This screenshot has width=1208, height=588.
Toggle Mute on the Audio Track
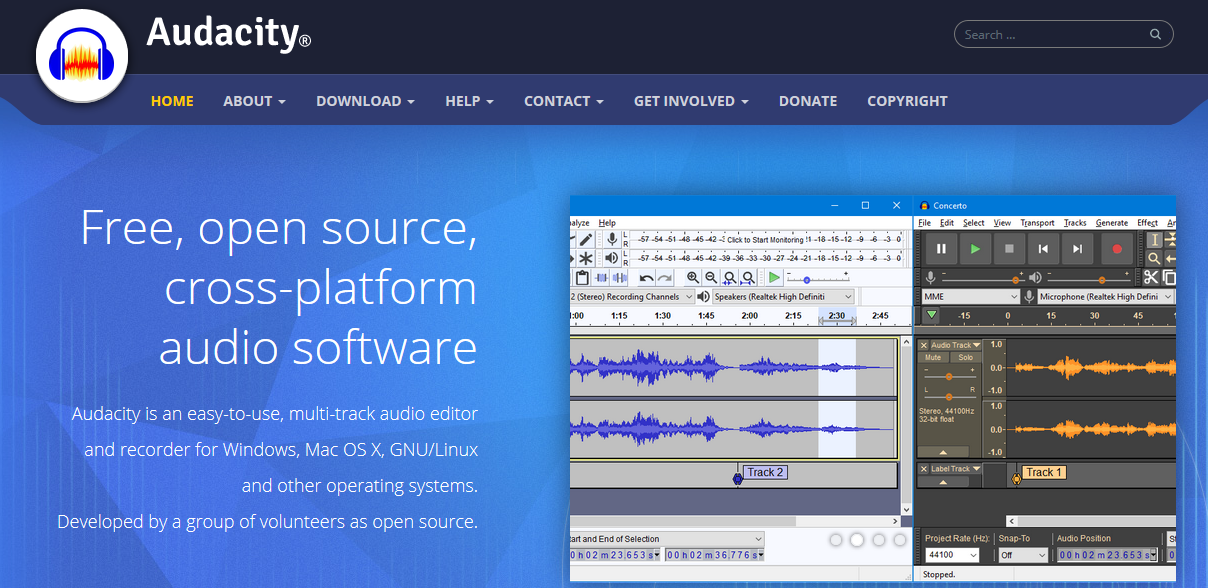coord(933,357)
